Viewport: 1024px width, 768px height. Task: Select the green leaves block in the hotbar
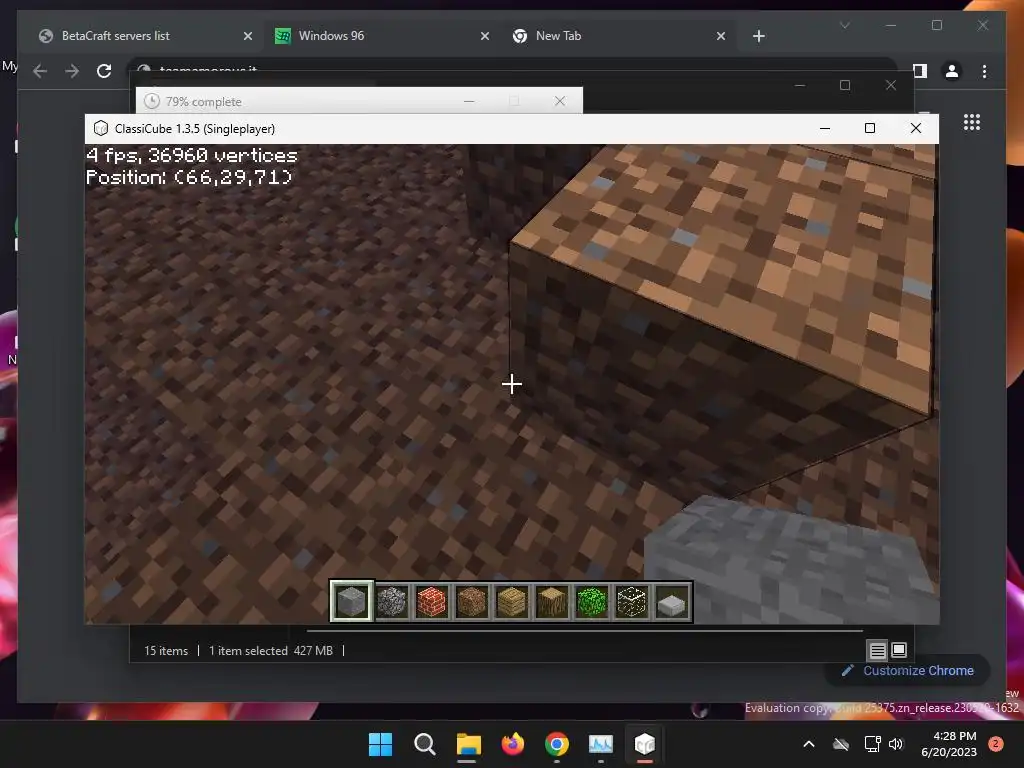pyautogui.click(x=592, y=601)
